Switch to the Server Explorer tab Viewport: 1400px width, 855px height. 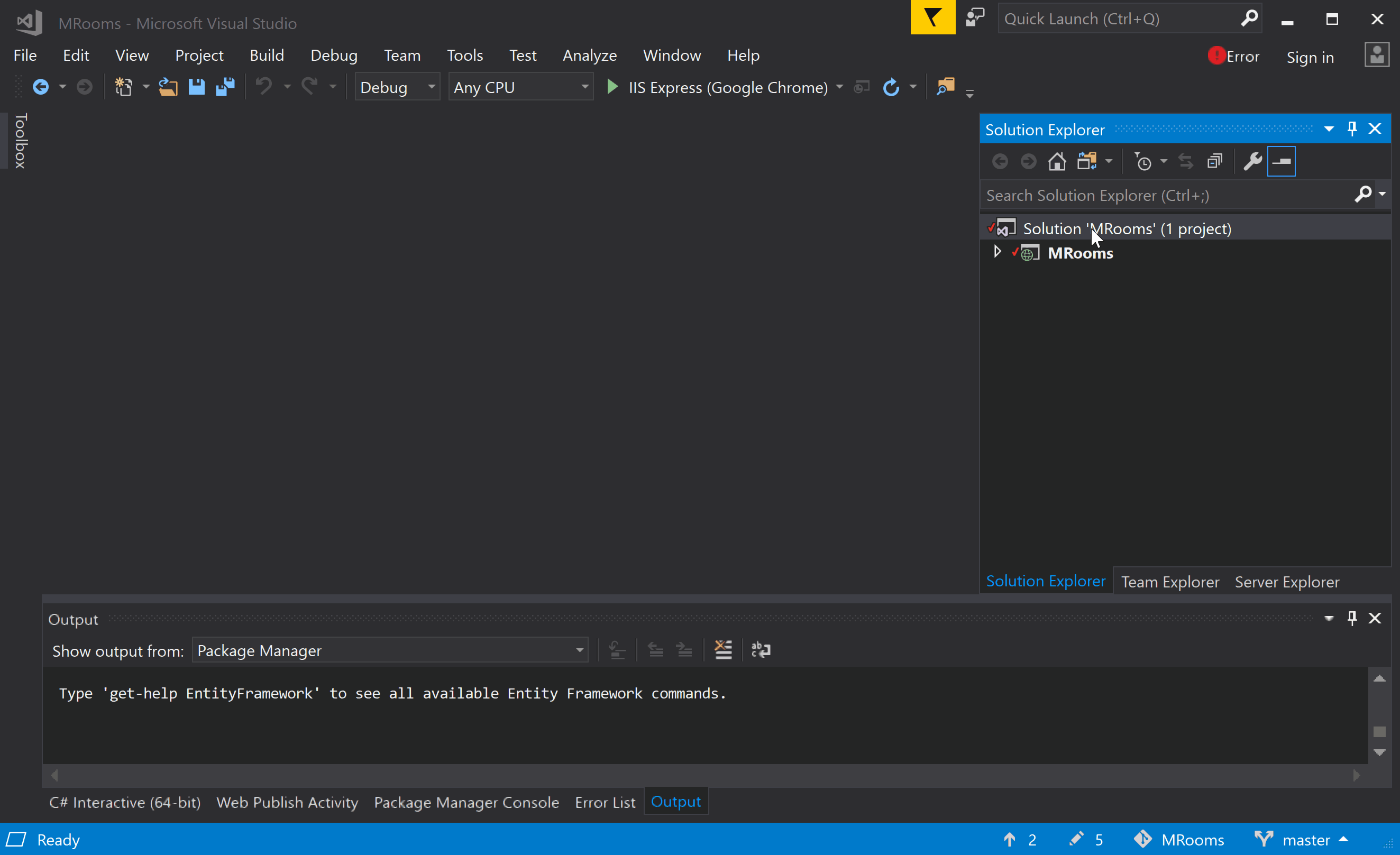[x=1287, y=582]
